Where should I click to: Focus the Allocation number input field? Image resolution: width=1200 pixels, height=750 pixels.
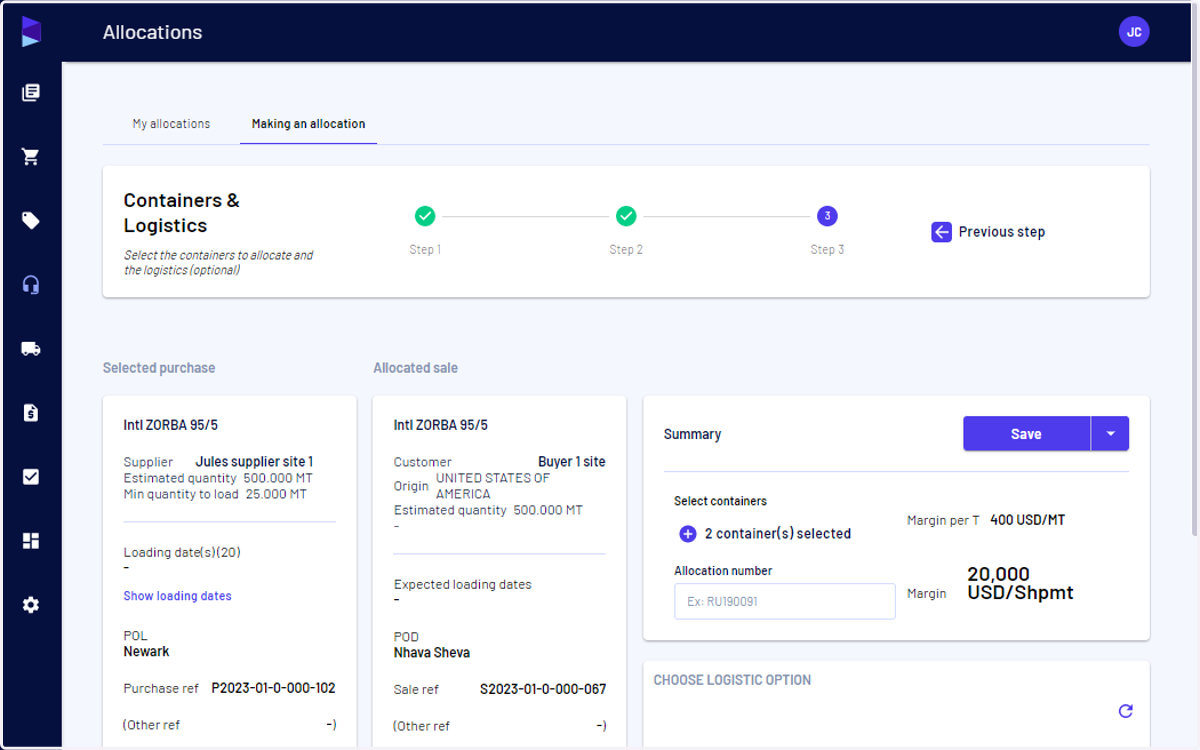pyautogui.click(x=785, y=602)
